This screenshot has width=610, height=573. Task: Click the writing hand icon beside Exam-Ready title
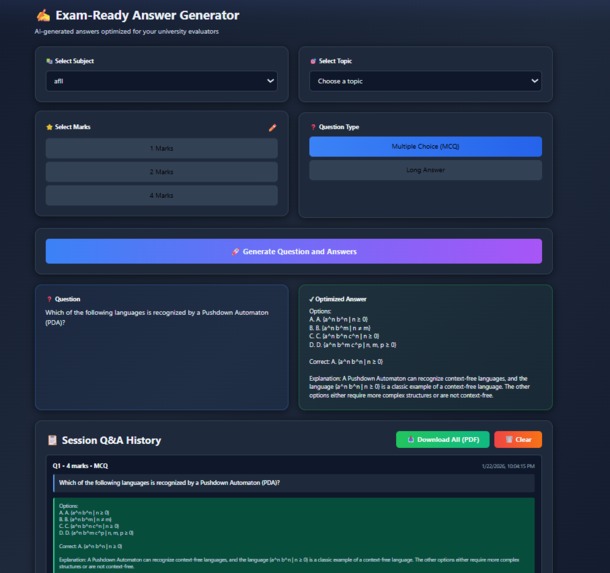point(43,15)
